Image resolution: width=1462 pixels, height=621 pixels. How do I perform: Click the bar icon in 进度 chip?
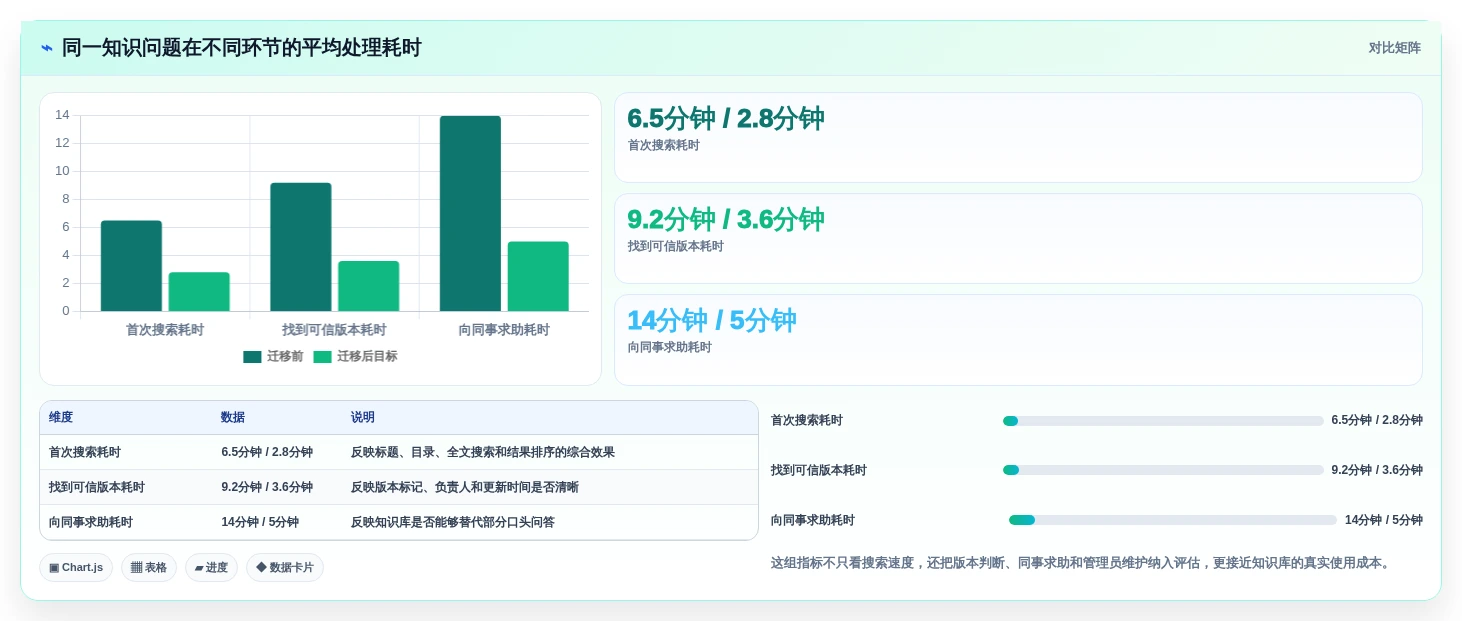pyautogui.click(x=199, y=568)
